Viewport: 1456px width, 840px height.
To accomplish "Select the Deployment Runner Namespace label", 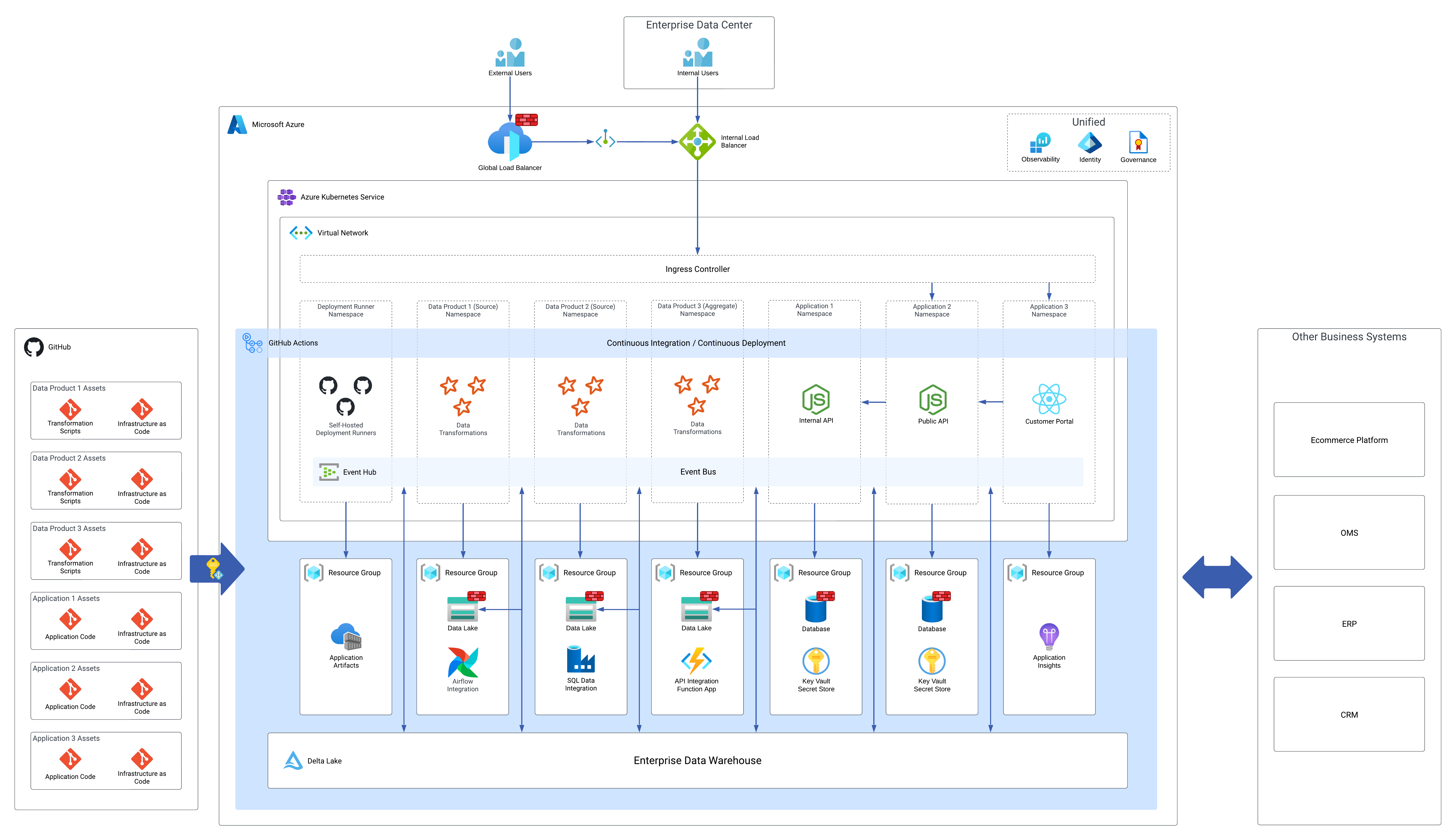I will [346, 310].
